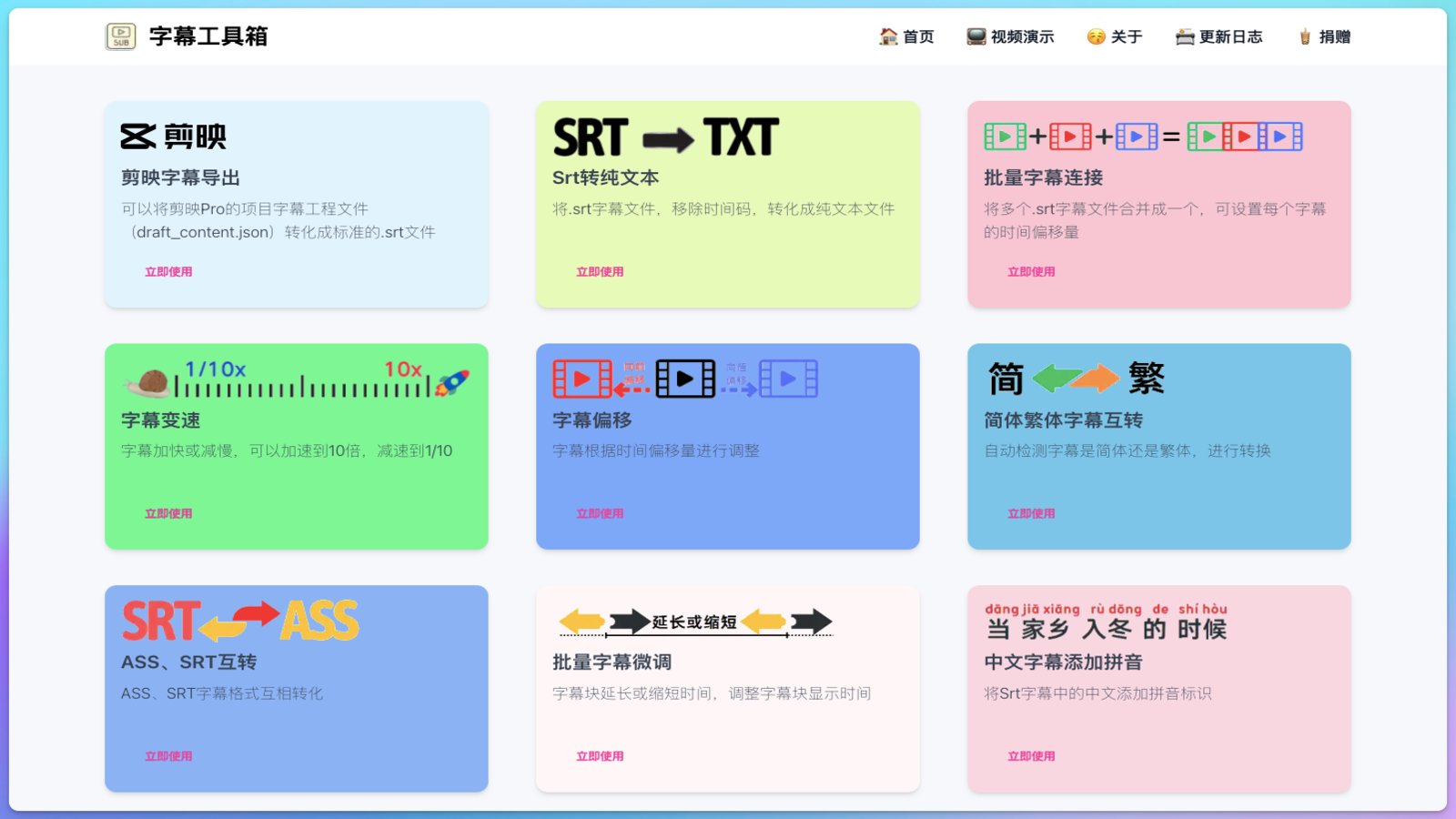The height and width of the screenshot is (819, 1456).
Task: Open 首页 from the navigation bar
Action: coord(906,36)
